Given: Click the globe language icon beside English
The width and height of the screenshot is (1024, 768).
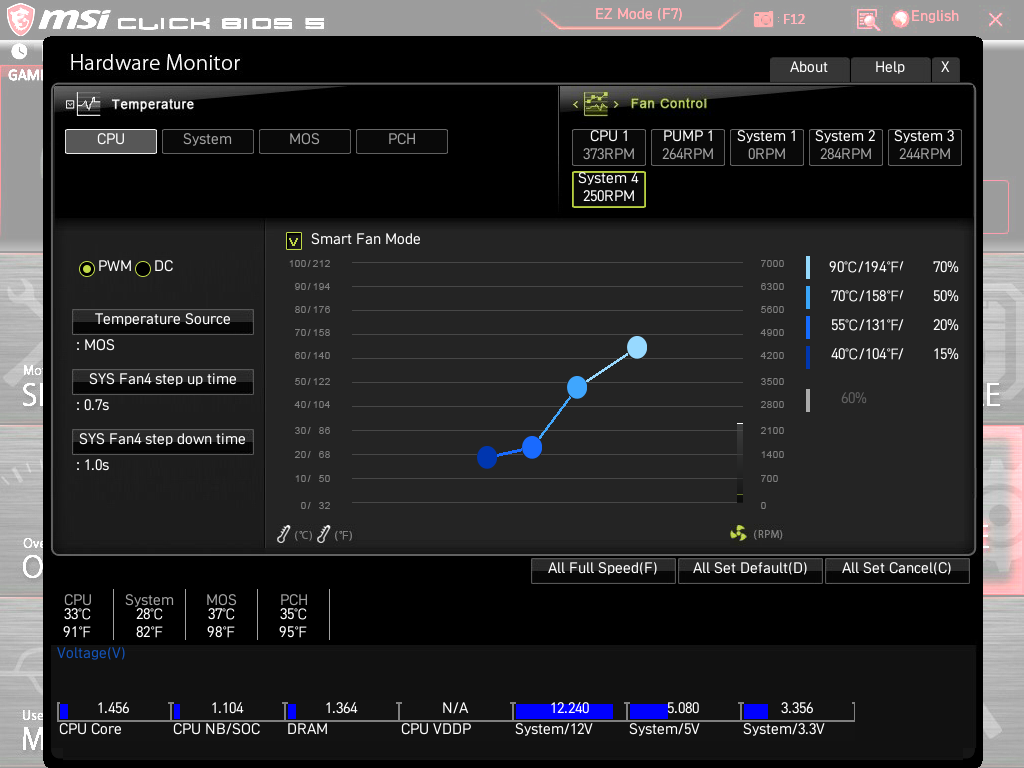Looking at the screenshot, I should pyautogui.click(x=901, y=19).
